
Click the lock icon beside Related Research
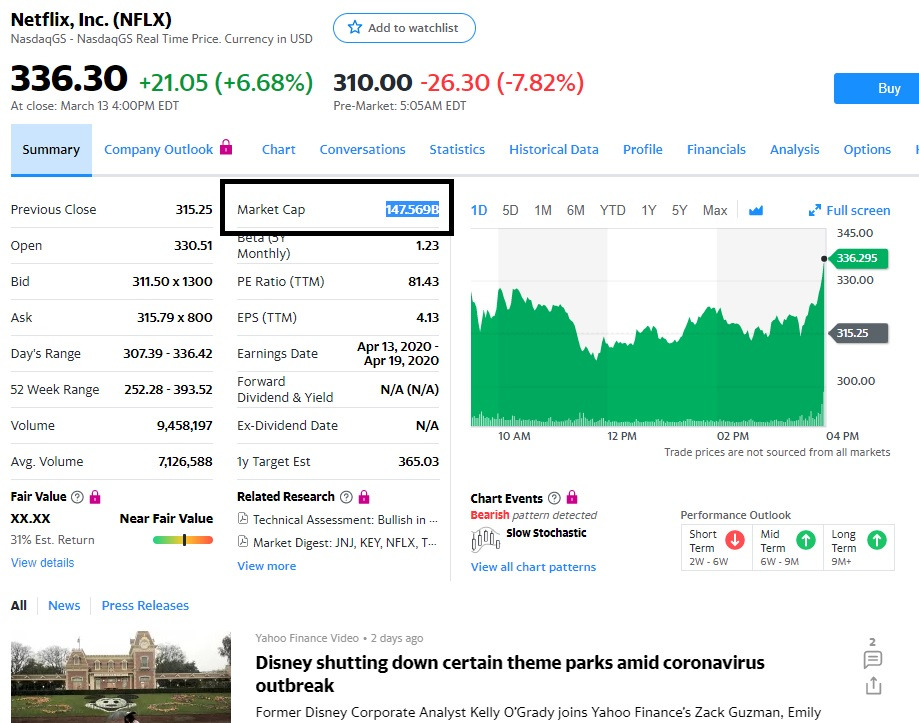pos(364,497)
